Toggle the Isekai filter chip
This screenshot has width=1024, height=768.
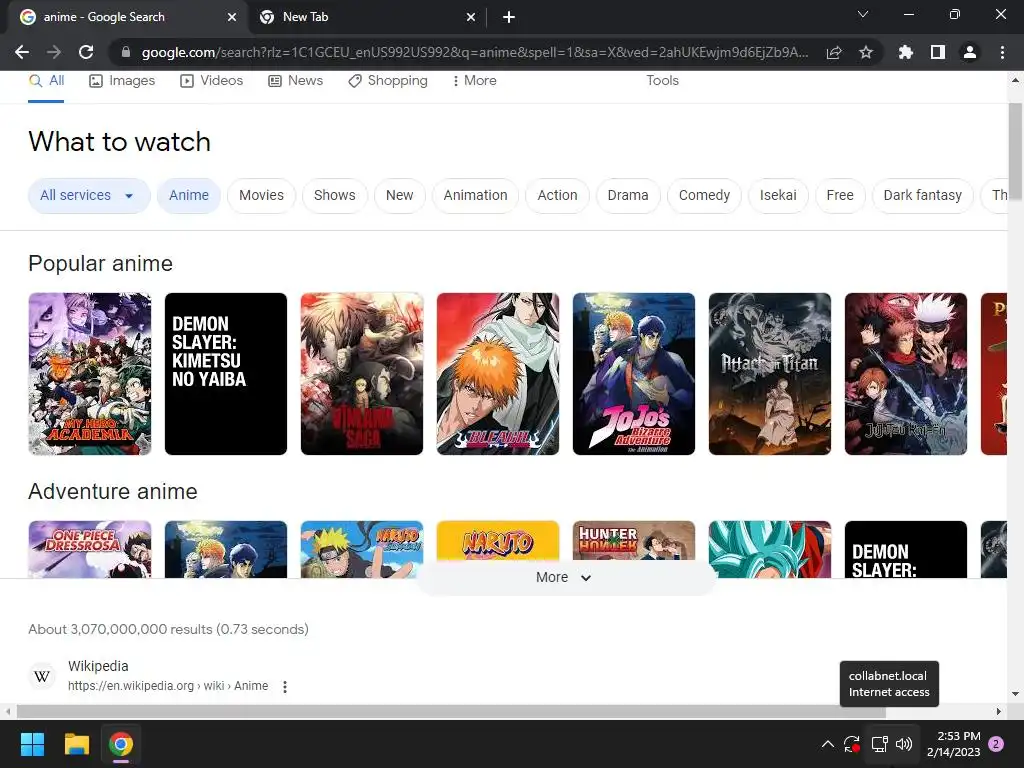(778, 195)
